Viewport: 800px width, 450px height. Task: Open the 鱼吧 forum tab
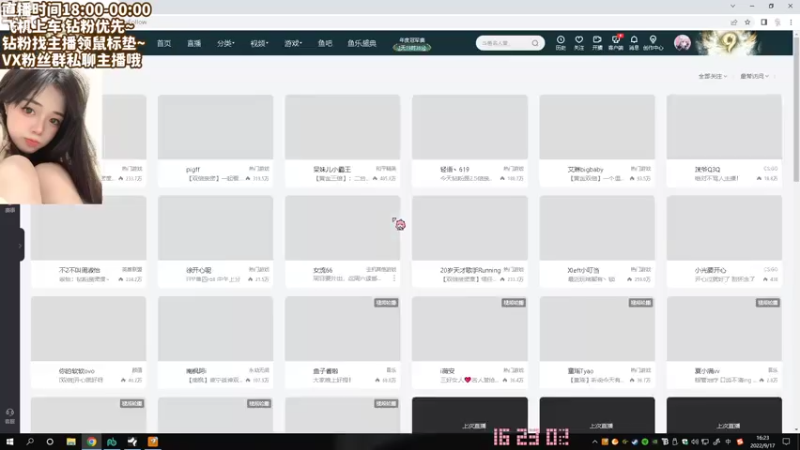click(x=325, y=43)
